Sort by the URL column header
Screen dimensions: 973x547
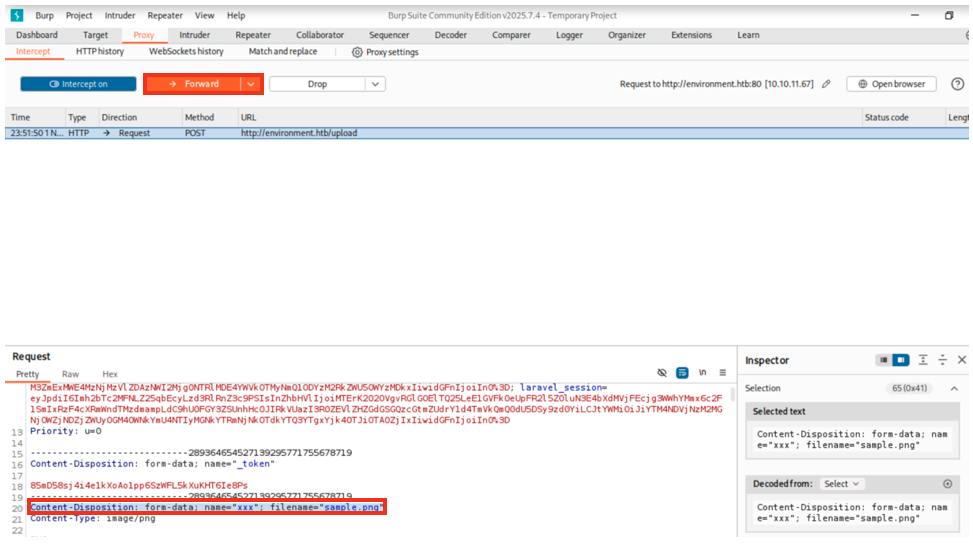pyautogui.click(x=248, y=117)
